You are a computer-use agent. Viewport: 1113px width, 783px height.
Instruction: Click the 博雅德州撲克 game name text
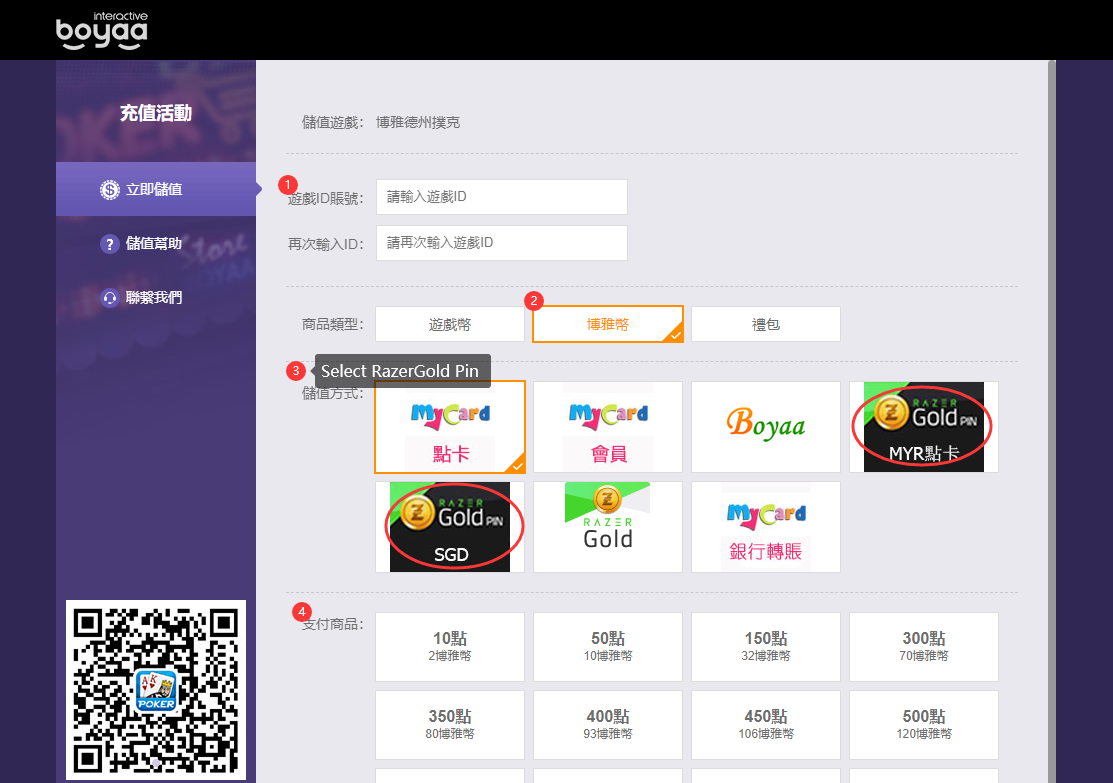418,122
